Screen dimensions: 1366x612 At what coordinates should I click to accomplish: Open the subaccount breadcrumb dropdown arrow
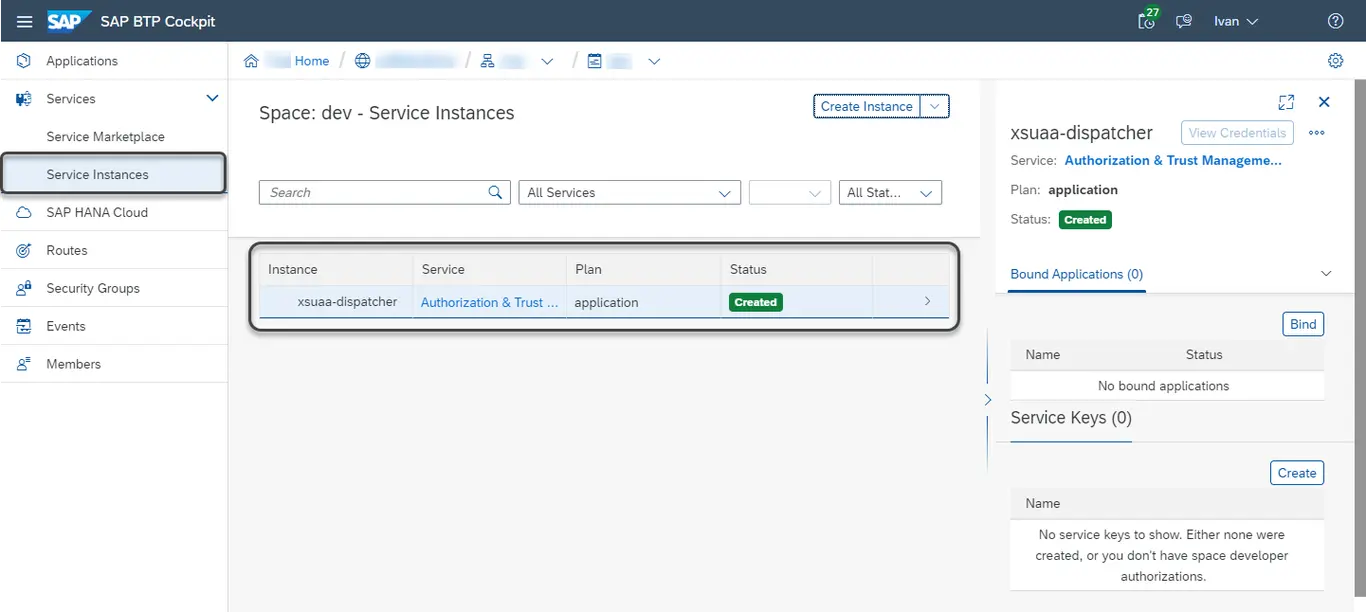point(547,61)
